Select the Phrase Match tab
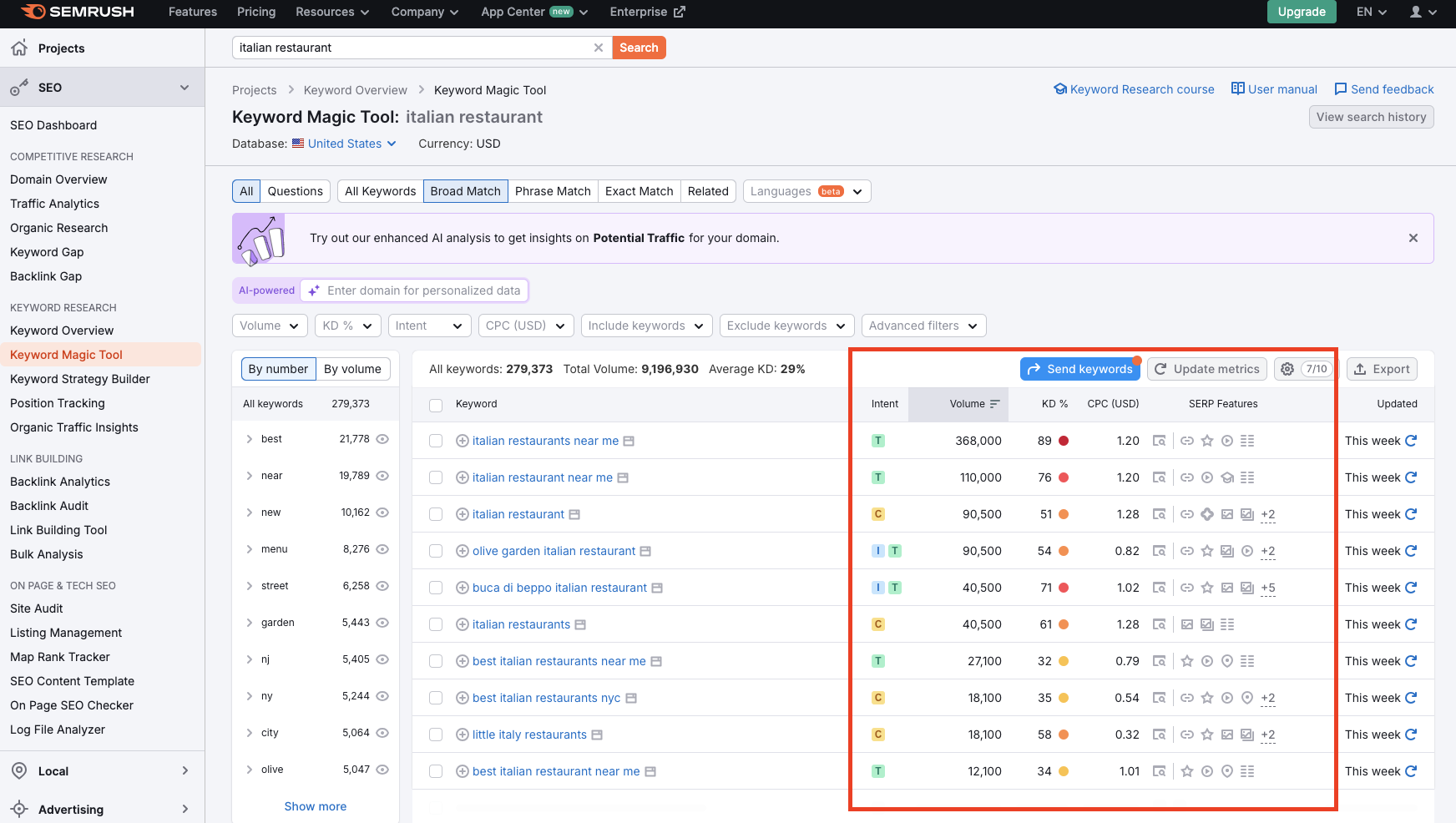The width and height of the screenshot is (1456, 823). tap(553, 191)
